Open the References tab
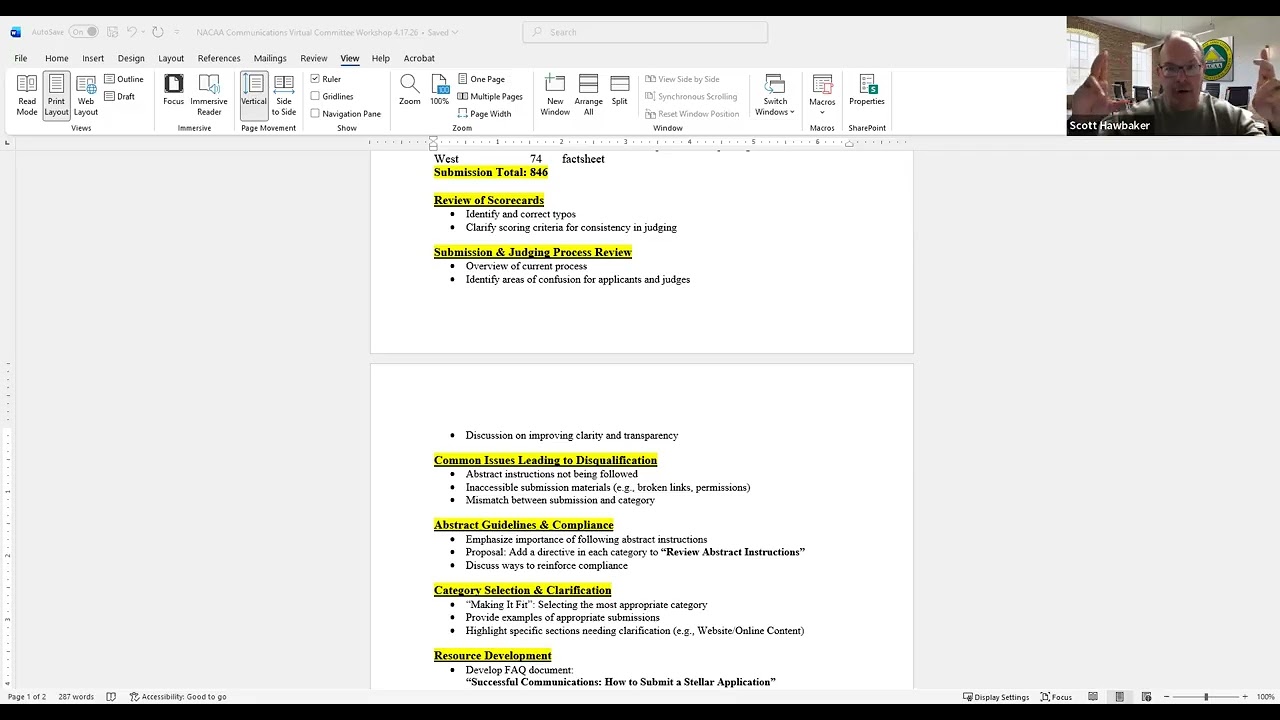Image resolution: width=1280 pixels, height=720 pixels. 219,58
